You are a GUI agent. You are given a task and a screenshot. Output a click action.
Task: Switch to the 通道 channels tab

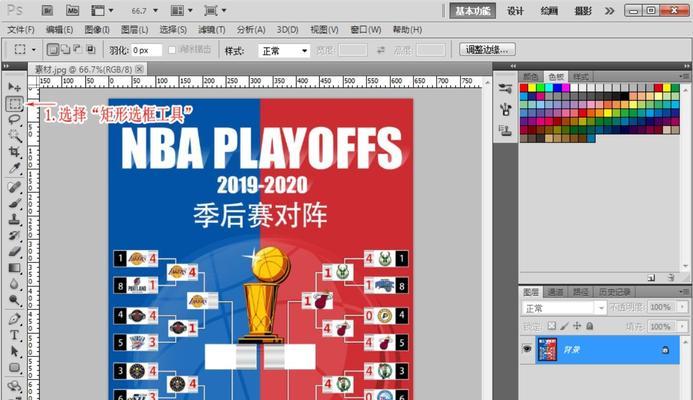coord(556,292)
